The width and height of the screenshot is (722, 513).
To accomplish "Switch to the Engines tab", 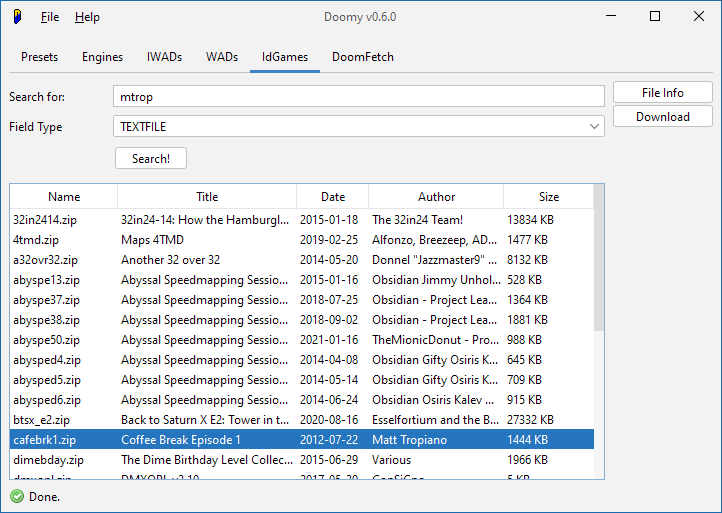I will point(102,57).
